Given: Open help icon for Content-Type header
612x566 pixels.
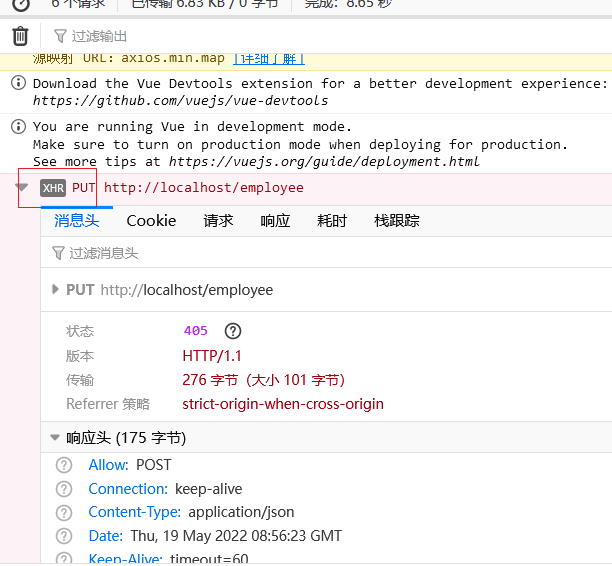Looking at the screenshot, I should tap(64, 512).
